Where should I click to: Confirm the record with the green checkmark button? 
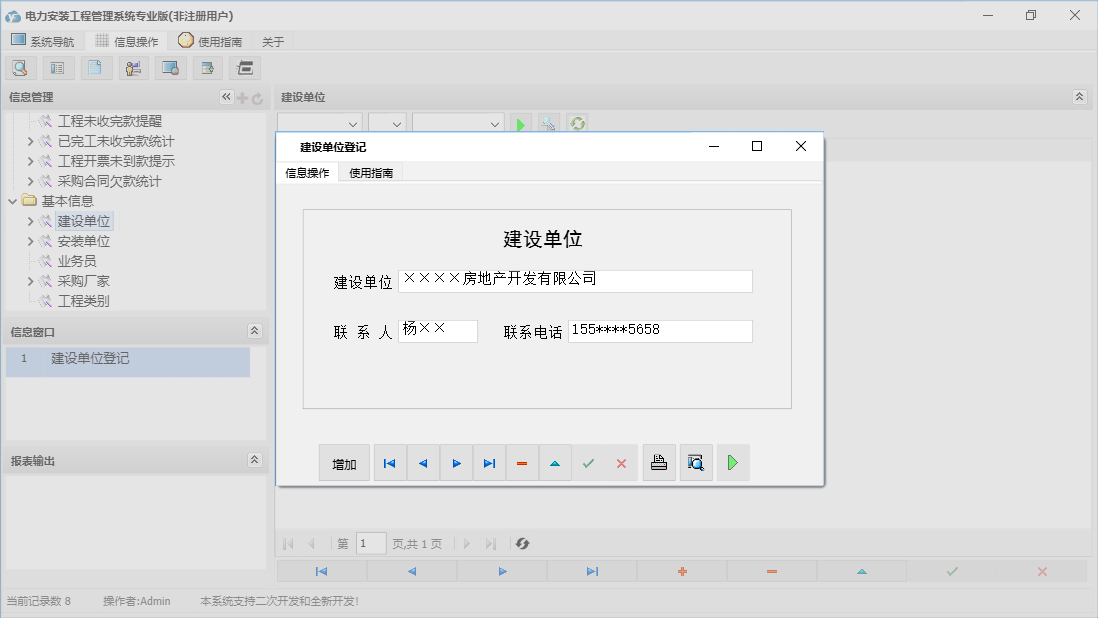pyautogui.click(x=588, y=462)
